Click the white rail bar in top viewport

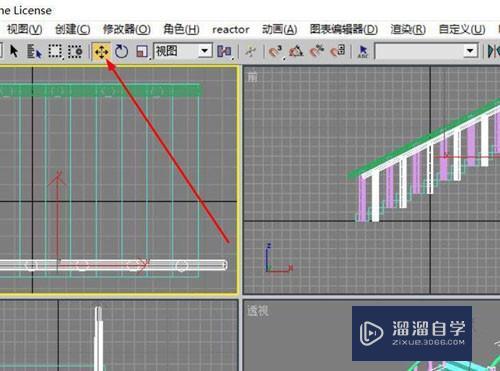(x=113, y=265)
